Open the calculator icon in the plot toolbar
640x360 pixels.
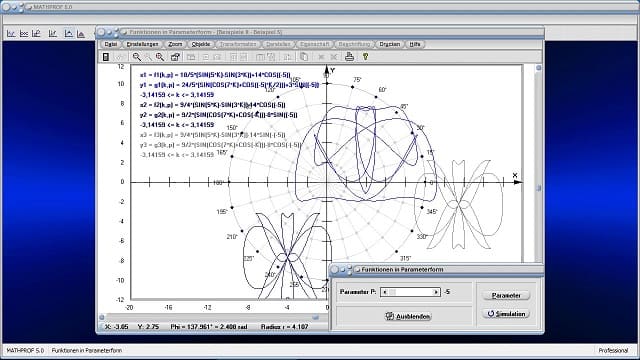pos(106,57)
